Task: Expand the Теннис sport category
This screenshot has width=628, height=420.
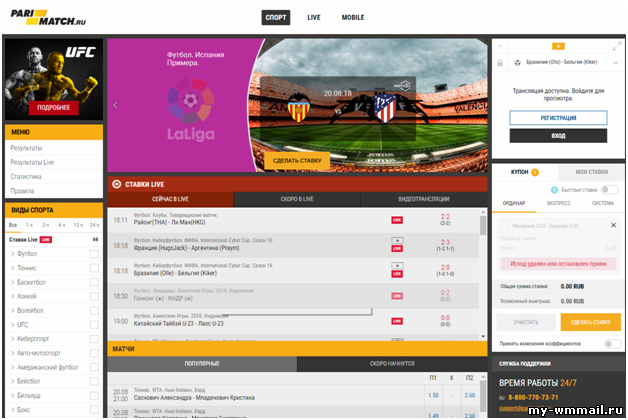Action: coord(12,268)
